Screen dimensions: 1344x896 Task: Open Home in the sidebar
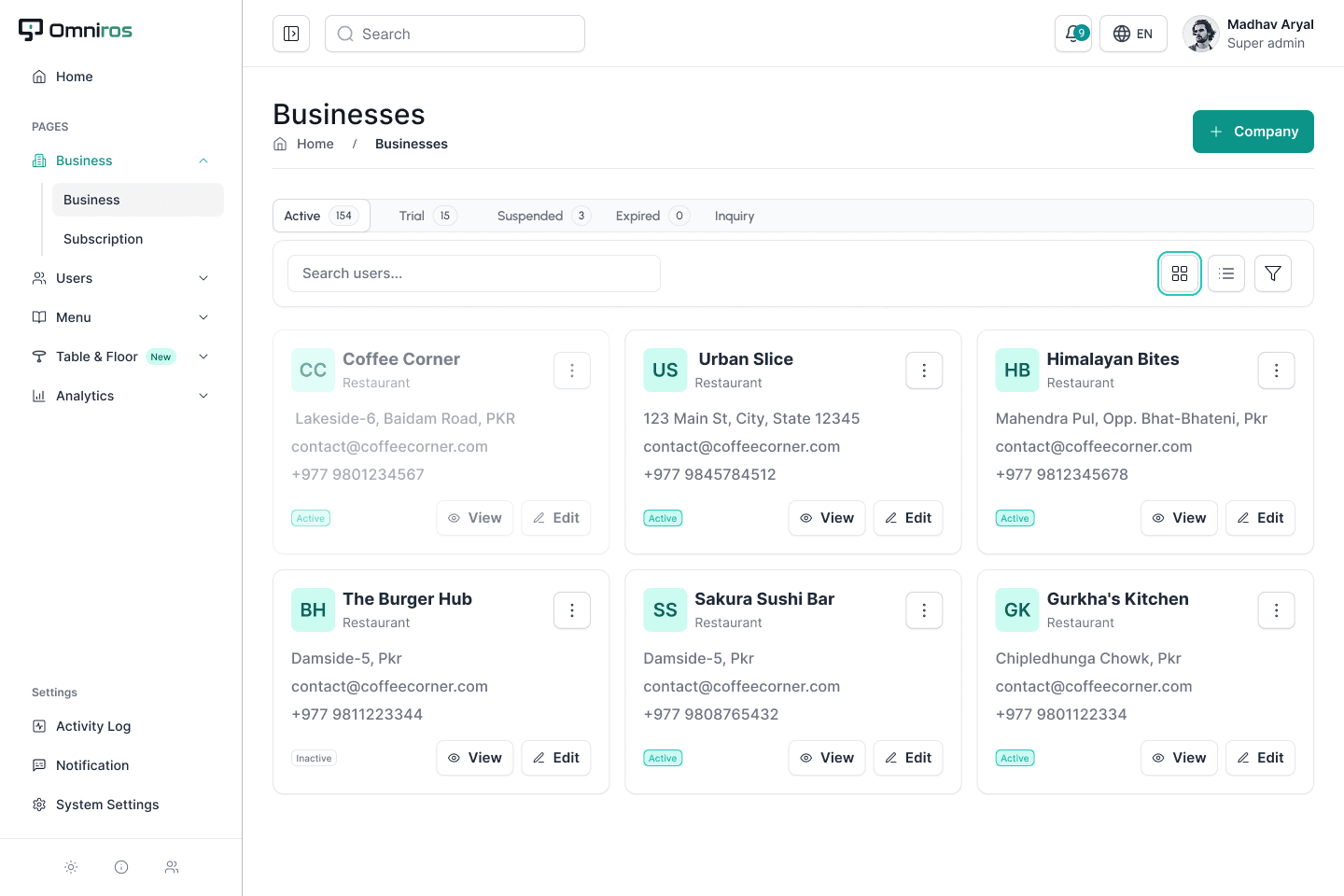click(121, 77)
